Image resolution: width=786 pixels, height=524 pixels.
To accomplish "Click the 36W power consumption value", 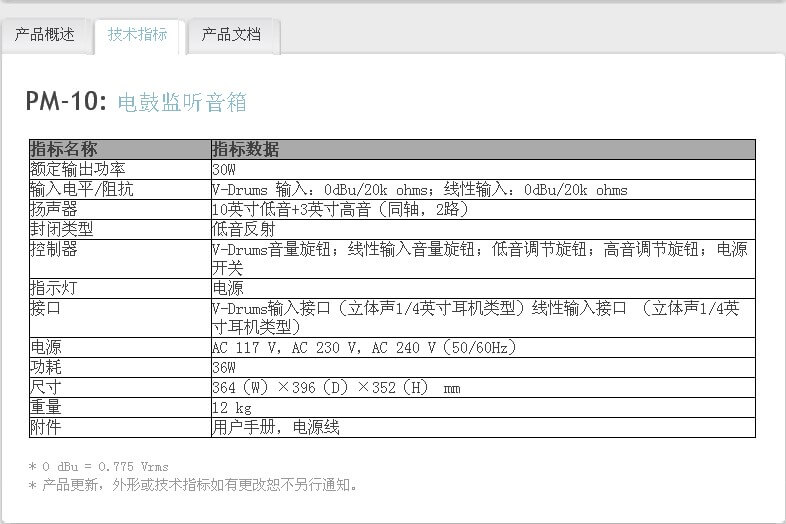I will pyautogui.click(x=224, y=368).
